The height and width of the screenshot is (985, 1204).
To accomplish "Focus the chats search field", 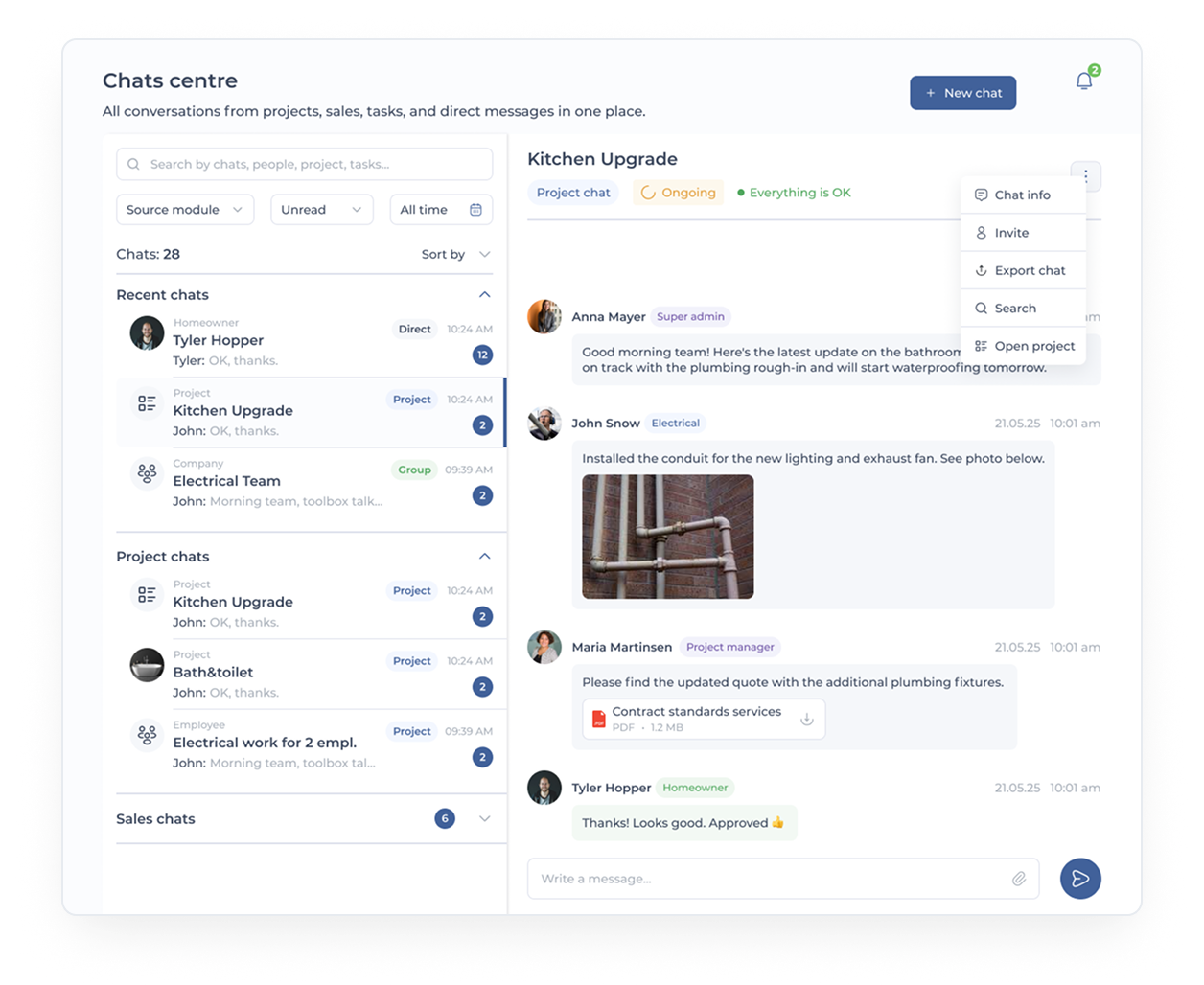I will pyautogui.click(x=305, y=164).
